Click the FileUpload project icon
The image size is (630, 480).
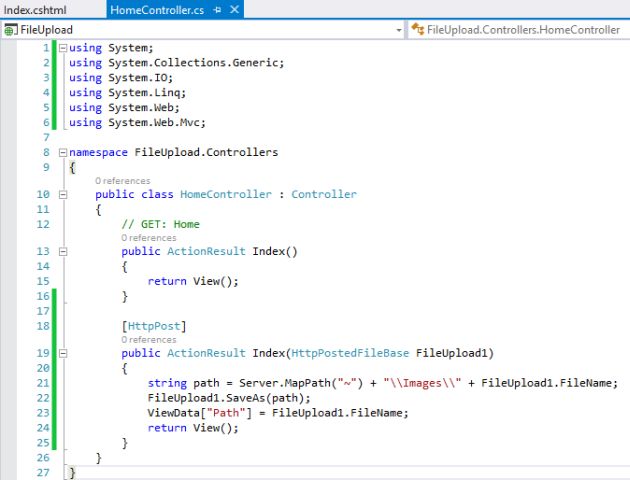(x=10, y=30)
